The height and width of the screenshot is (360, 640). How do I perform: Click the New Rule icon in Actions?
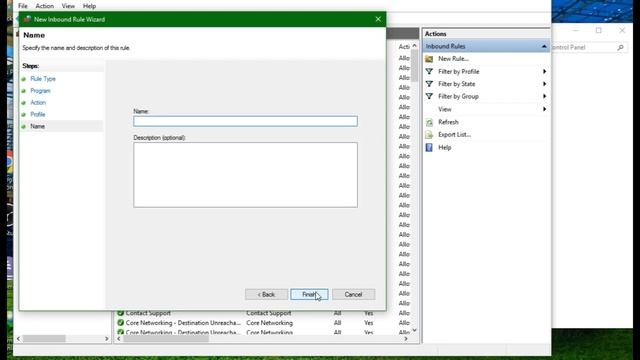[x=429, y=59]
